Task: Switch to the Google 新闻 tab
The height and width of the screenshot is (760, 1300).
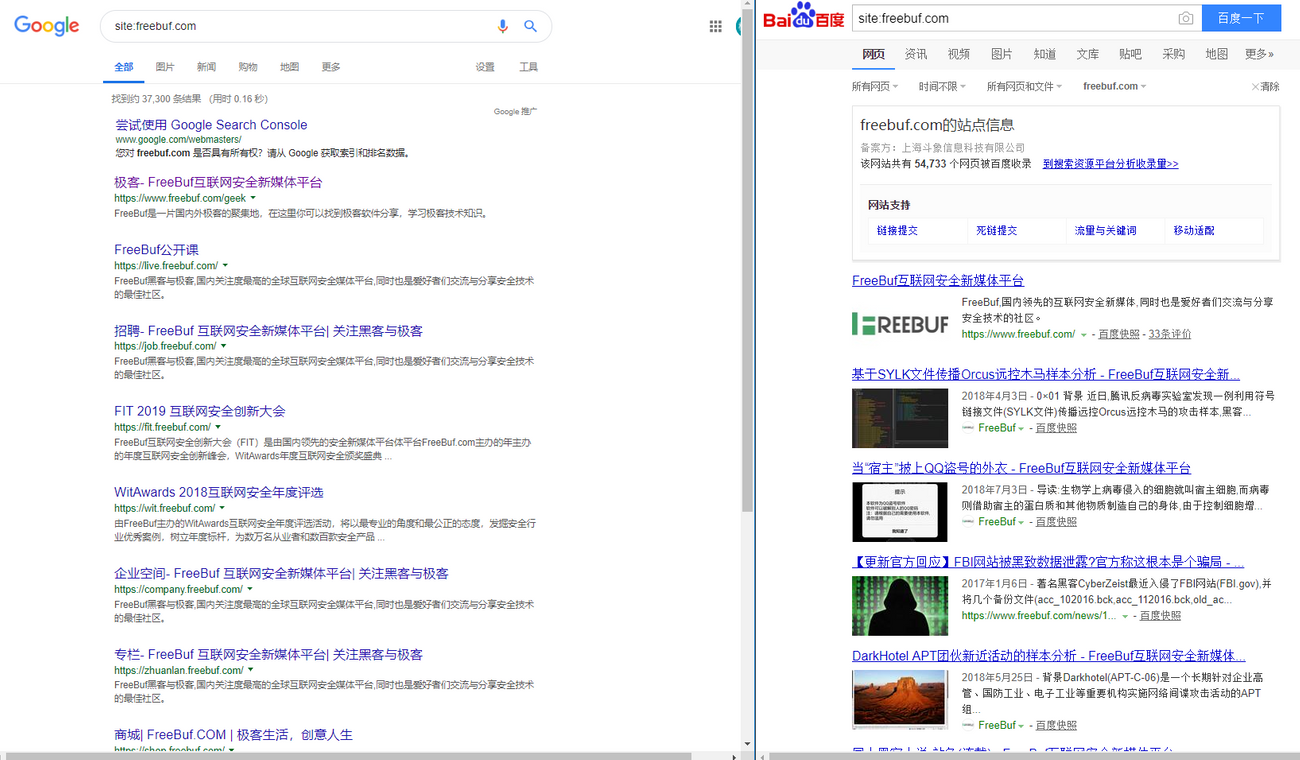Action: tap(206, 67)
